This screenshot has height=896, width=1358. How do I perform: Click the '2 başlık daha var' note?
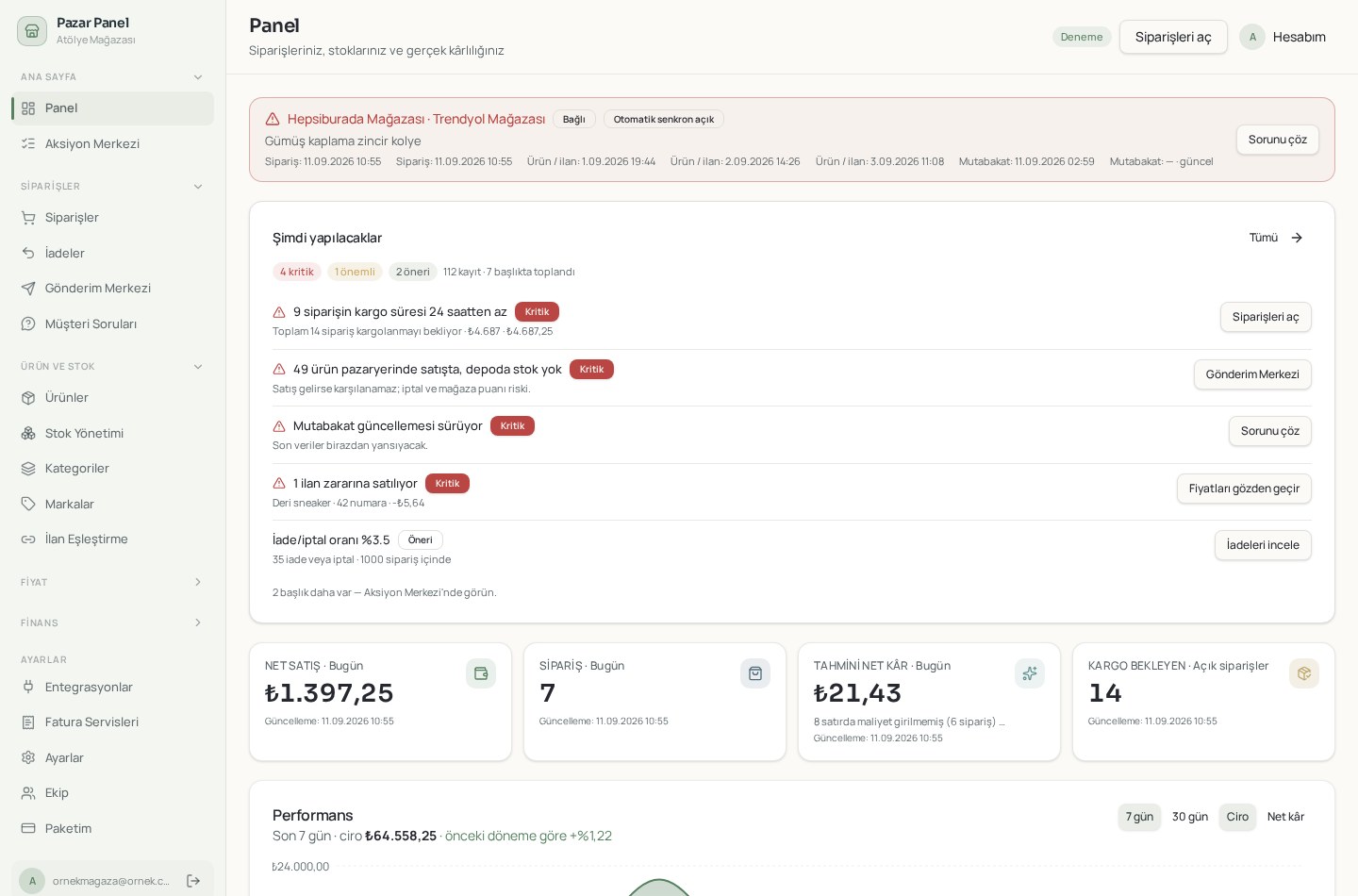(x=385, y=593)
